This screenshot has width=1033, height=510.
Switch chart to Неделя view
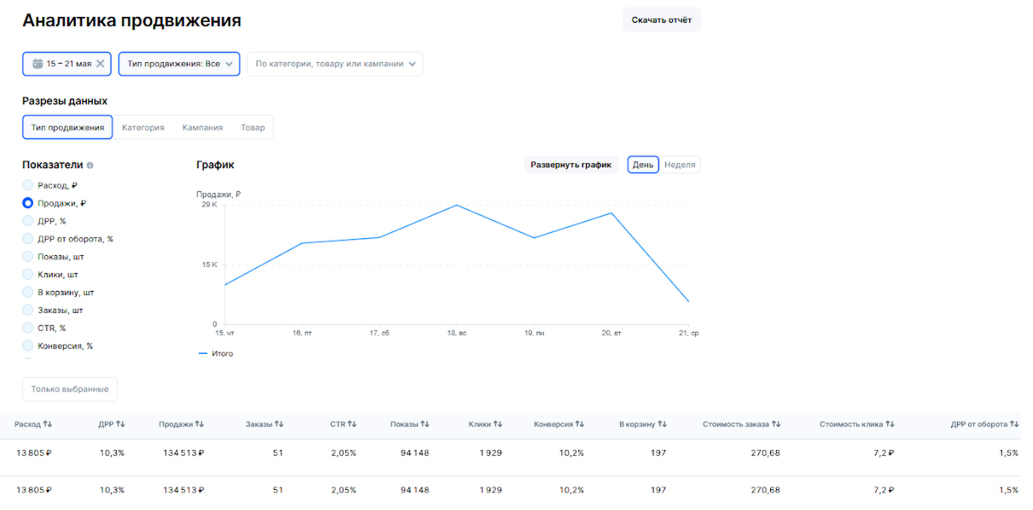(680, 165)
